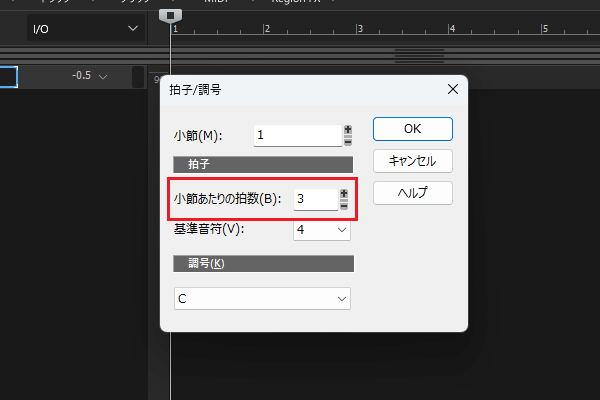600x400 pixels.
Task: Increase beats per measure with plus stepper
Action: [344, 193]
